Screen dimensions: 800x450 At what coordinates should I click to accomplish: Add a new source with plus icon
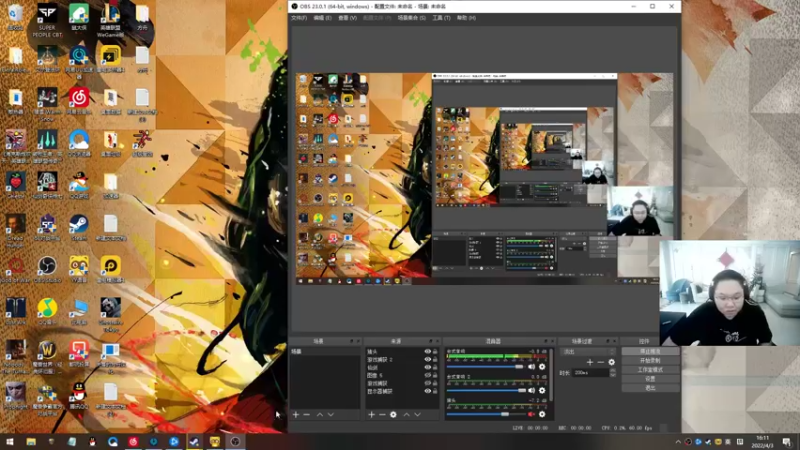pyautogui.click(x=371, y=415)
